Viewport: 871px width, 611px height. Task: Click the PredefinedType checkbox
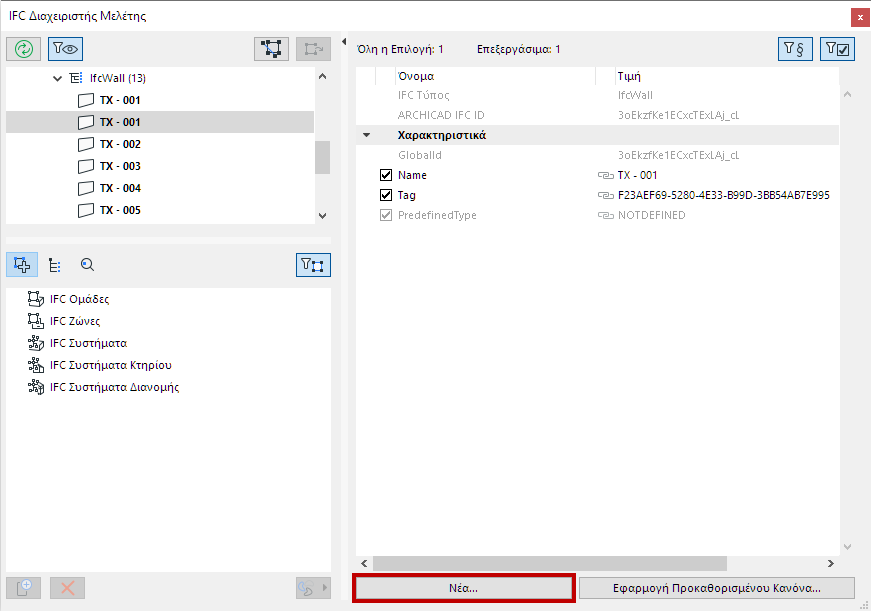click(386, 216)
